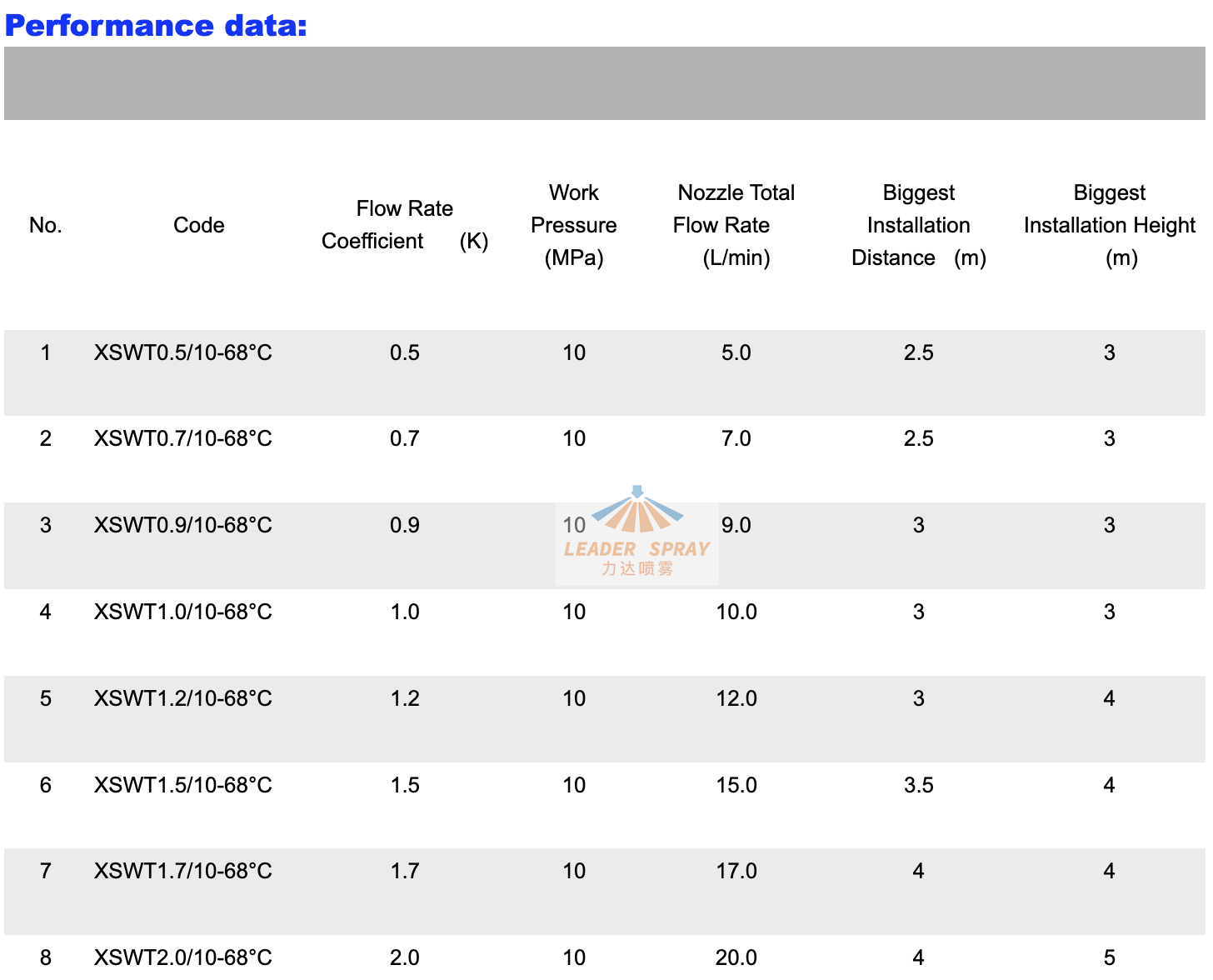Click installation height 4 in XSWT1.2 row
This screenshot has height=980, width=1213.
(x=1110, y=698)
